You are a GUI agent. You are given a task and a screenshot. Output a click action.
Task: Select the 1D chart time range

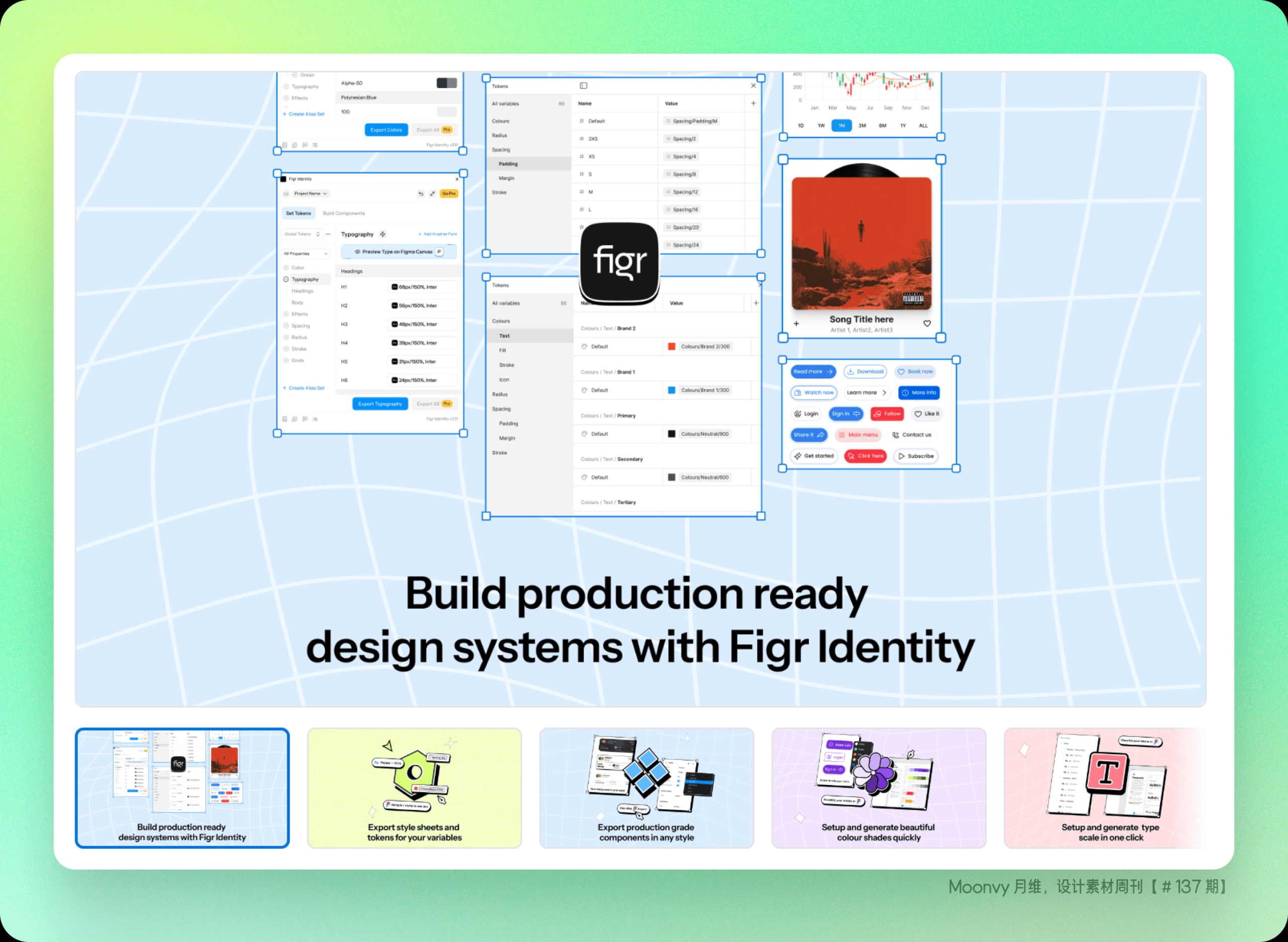coord(800,125)
